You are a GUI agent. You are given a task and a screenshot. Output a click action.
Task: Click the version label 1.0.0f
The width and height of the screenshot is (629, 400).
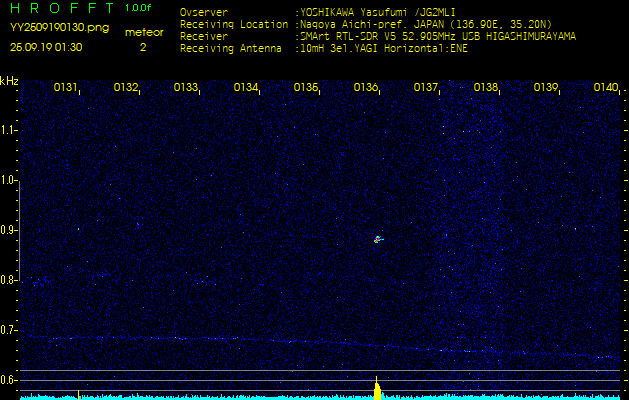(x=138, y=8)
